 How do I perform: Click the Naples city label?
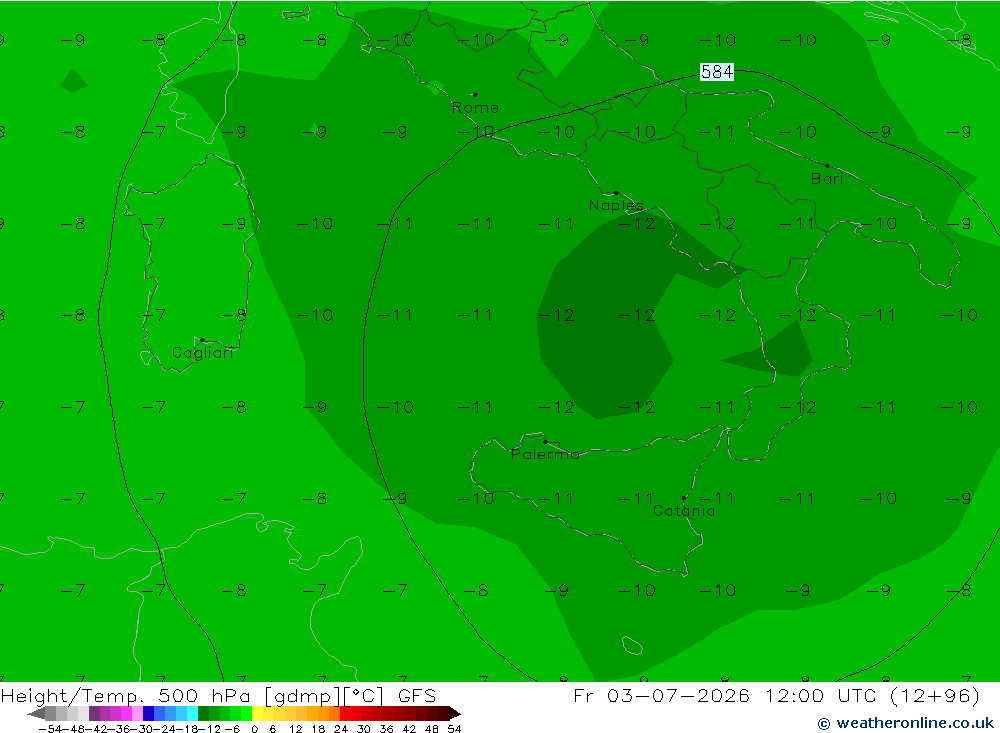pos(616,205)
